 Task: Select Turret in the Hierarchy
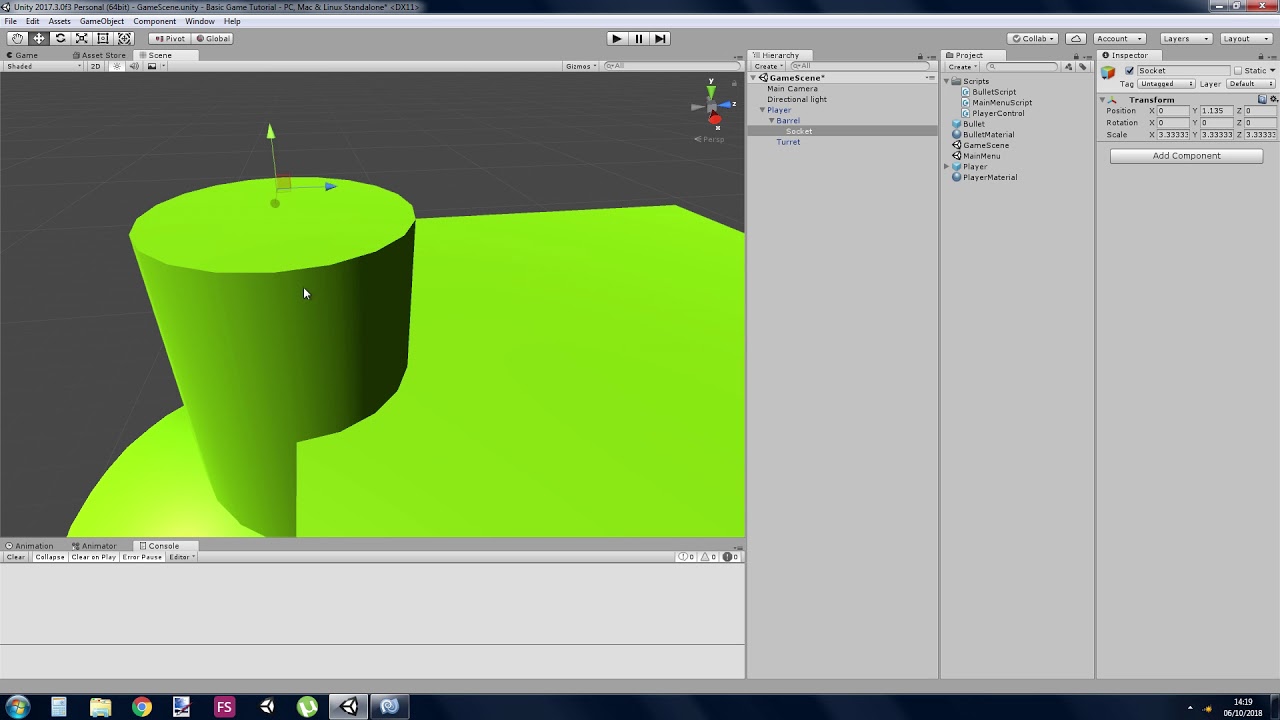788,142
